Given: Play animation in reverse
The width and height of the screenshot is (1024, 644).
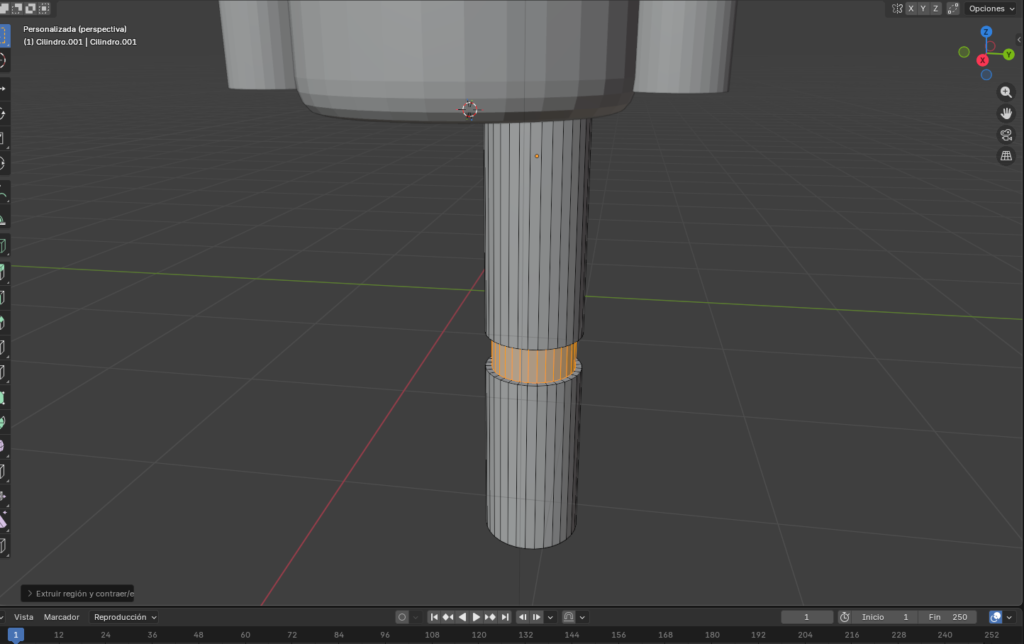Looking at the screenshot, I should click(462, 617).
